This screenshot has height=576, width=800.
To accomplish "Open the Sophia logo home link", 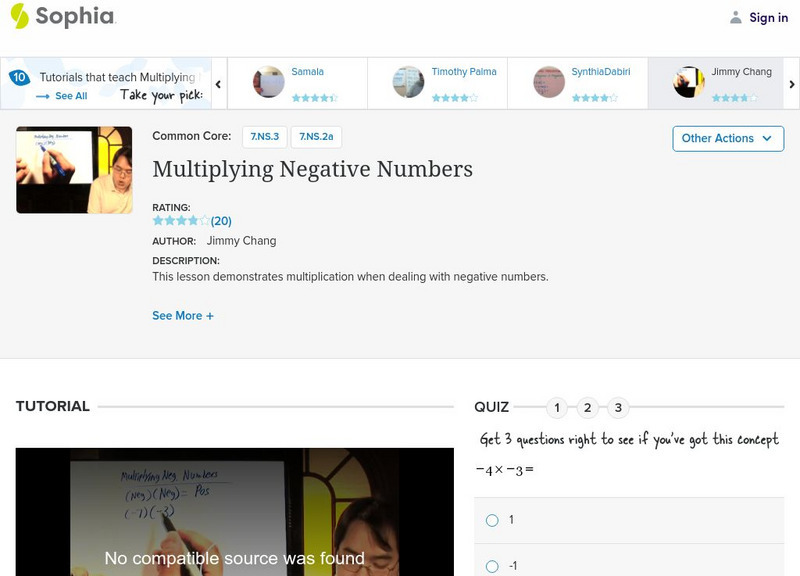I will (x=63, y=16).
